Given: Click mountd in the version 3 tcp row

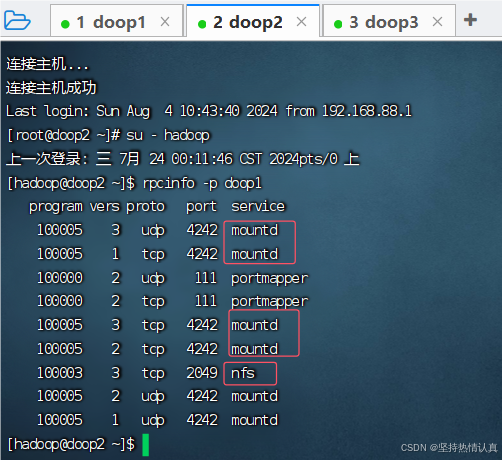Looking at the screenshot, I should tap(255, 325).
